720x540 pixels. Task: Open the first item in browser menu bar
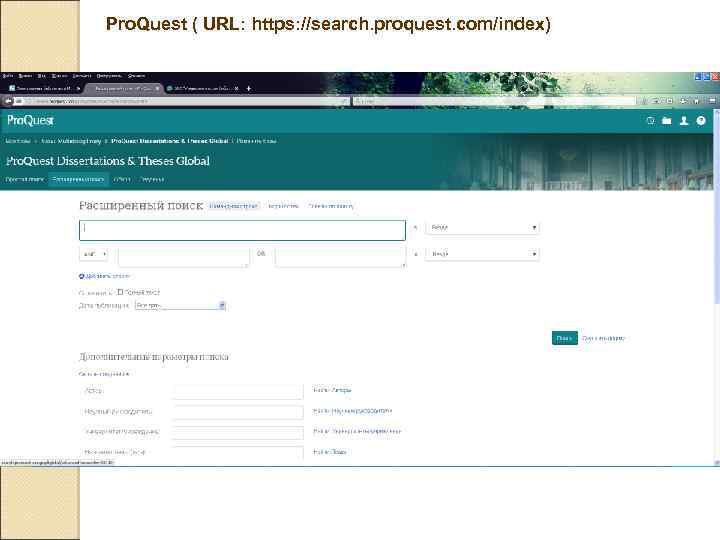pos(7,76)
